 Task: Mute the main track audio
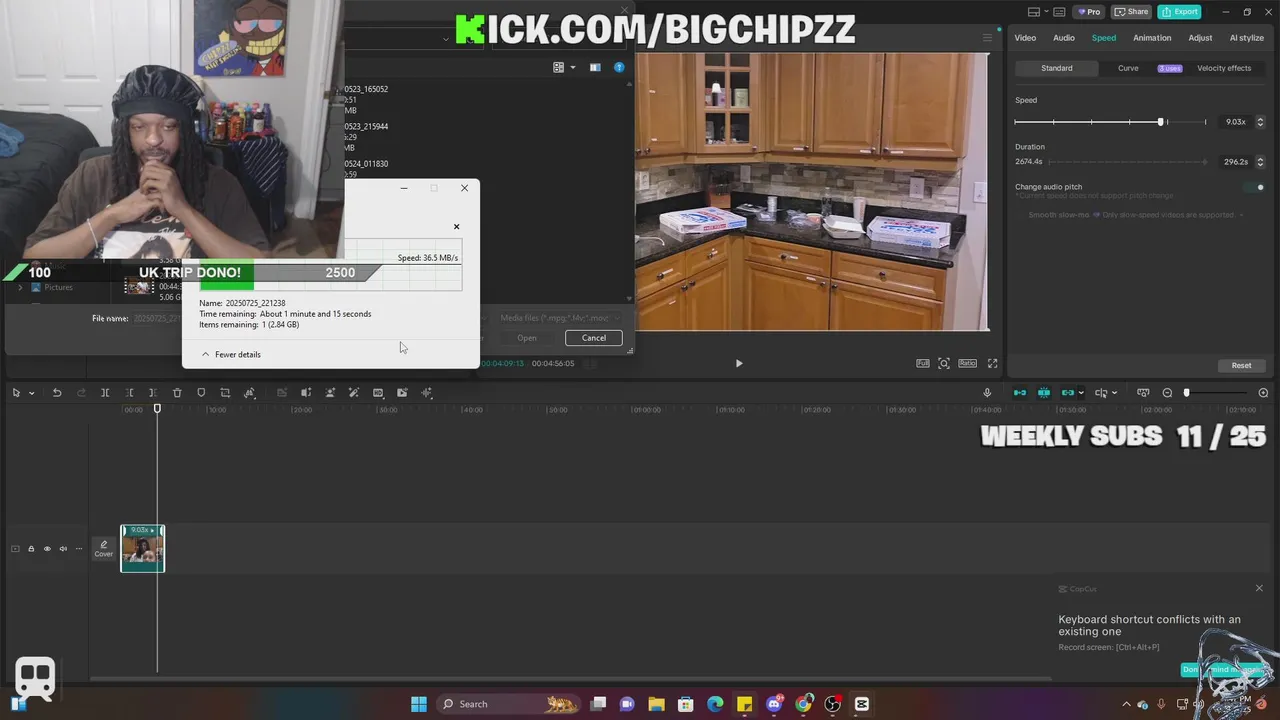63,549
